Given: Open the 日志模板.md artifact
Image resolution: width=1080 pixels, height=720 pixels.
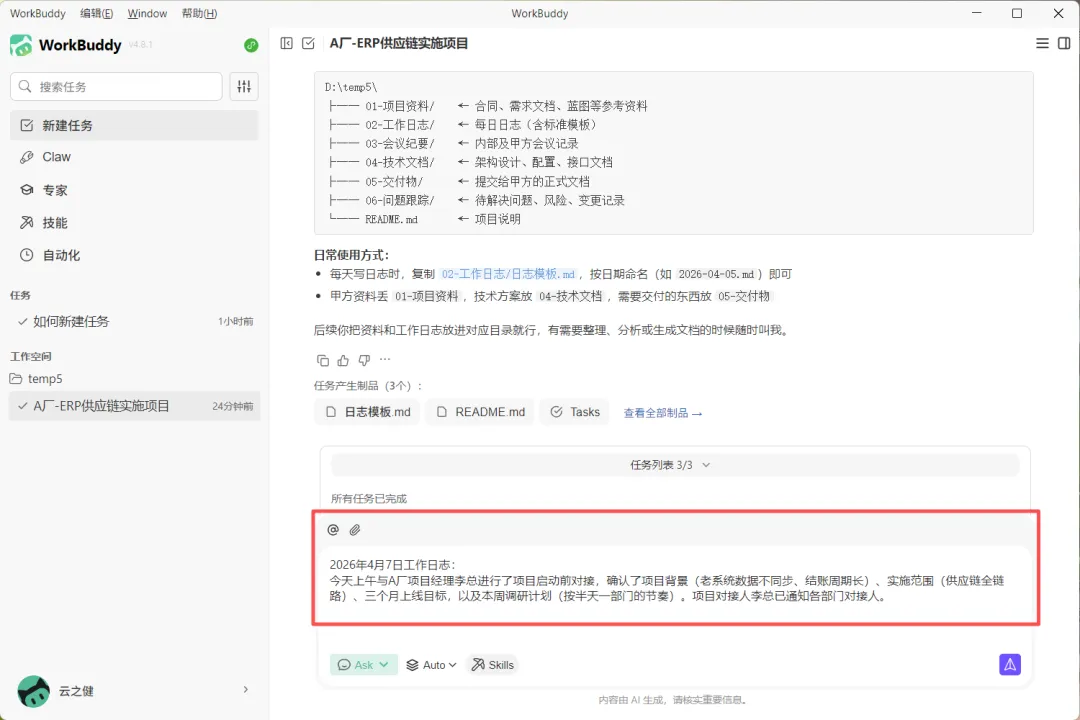Looking at the screenshot, I should pyautogui.click(x=368, y=412).
